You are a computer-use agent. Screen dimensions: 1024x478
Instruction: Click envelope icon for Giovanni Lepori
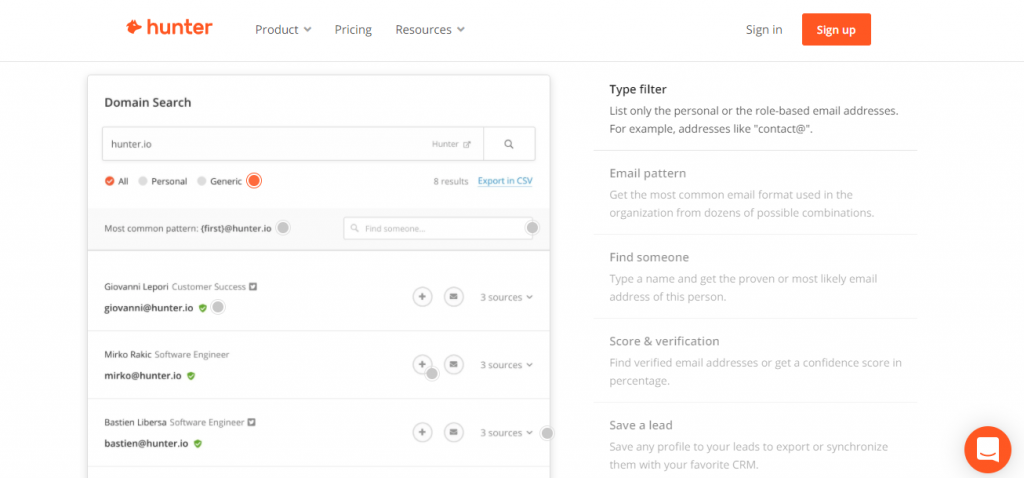tap(454, 297)
